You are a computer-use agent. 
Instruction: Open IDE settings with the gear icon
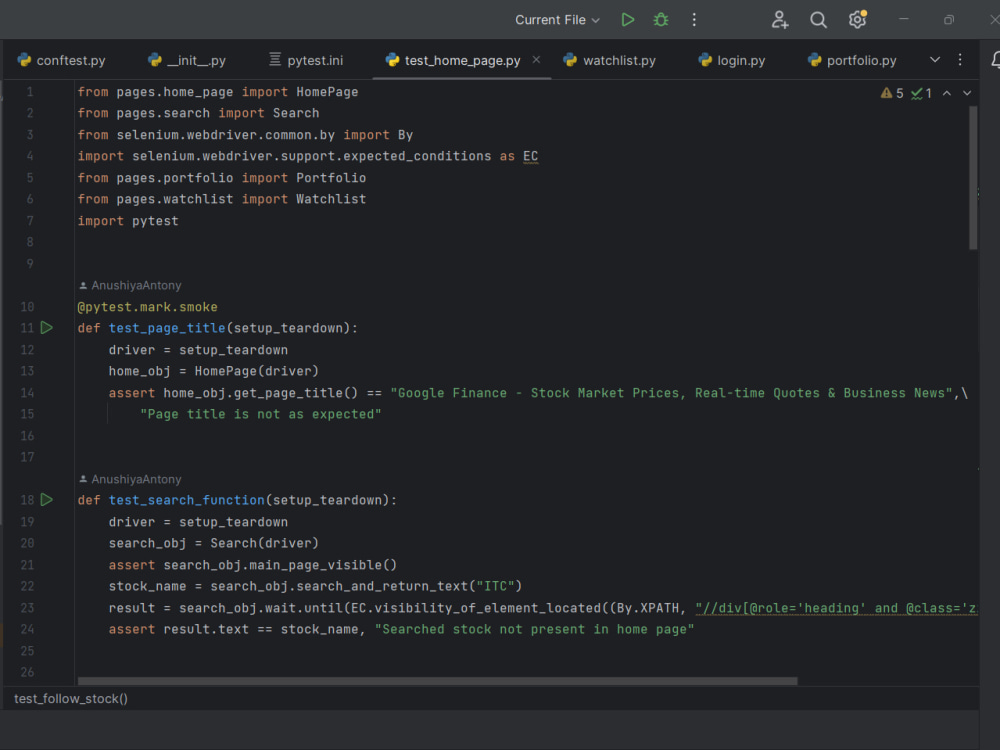point(857,20)
